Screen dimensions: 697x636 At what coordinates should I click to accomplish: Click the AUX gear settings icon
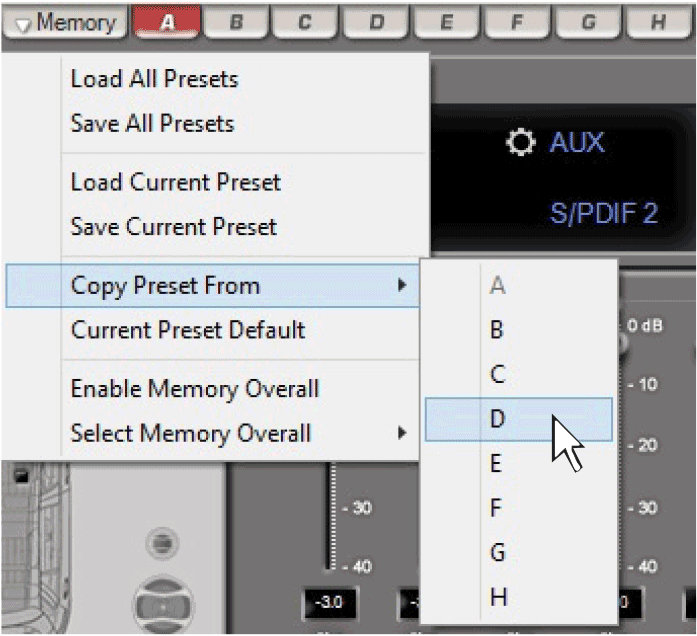click(520, 142)
